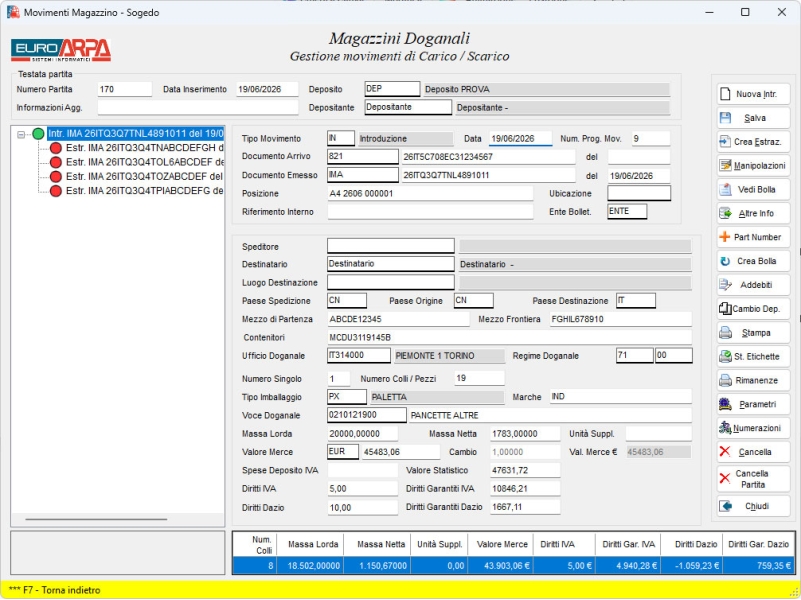Click the Numero Partita field
The height and width of the screenshot is (600, 801).
pyautogui.click(x=125, y=89)
